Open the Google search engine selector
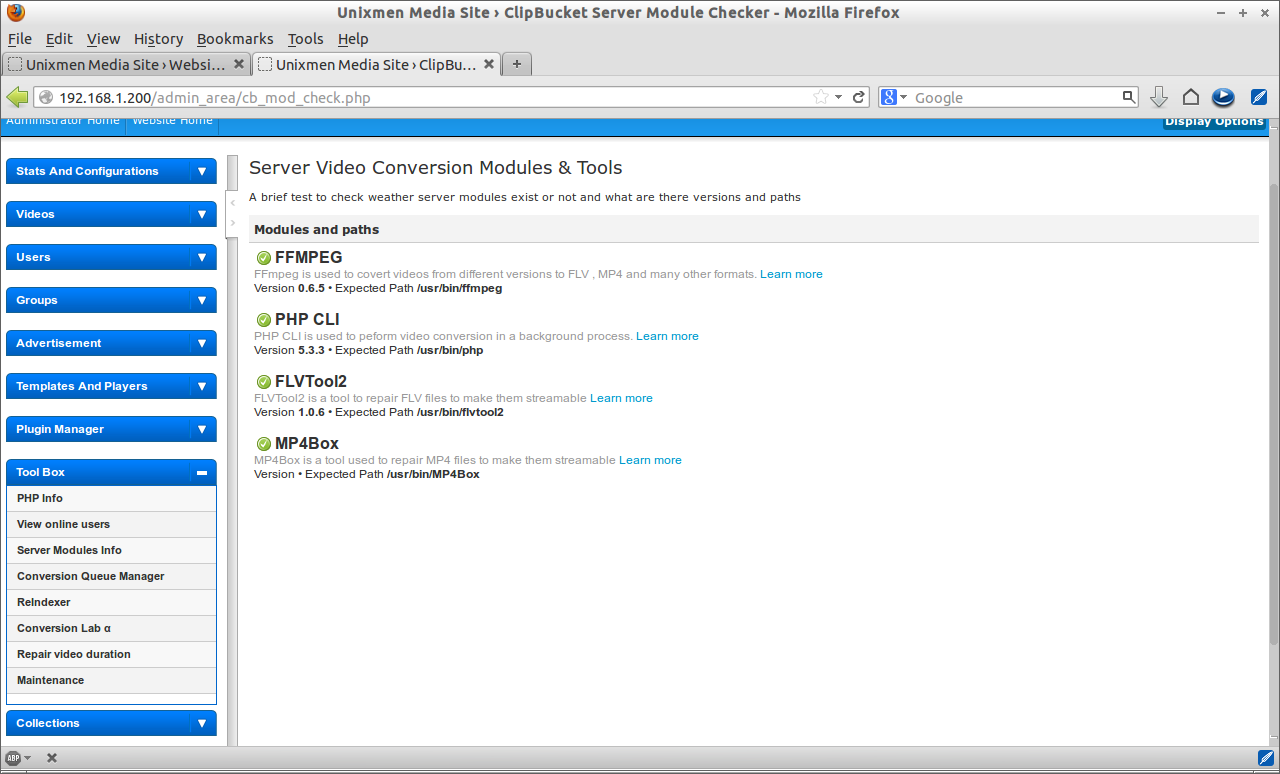The width and height of the screenshot is (1280, 774). pos(893,97)
